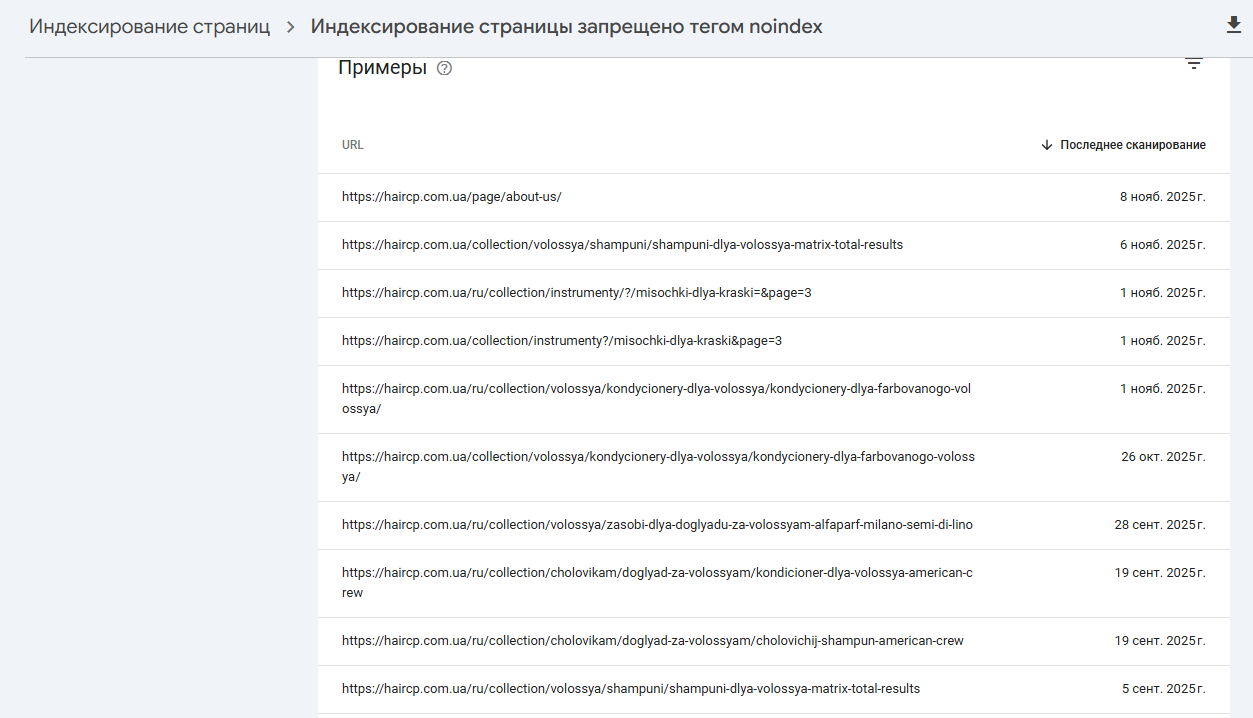
Task: Toggle sort arrow by Последнее сканирование
Action: pyautogui.click(x=1047, y=145)
